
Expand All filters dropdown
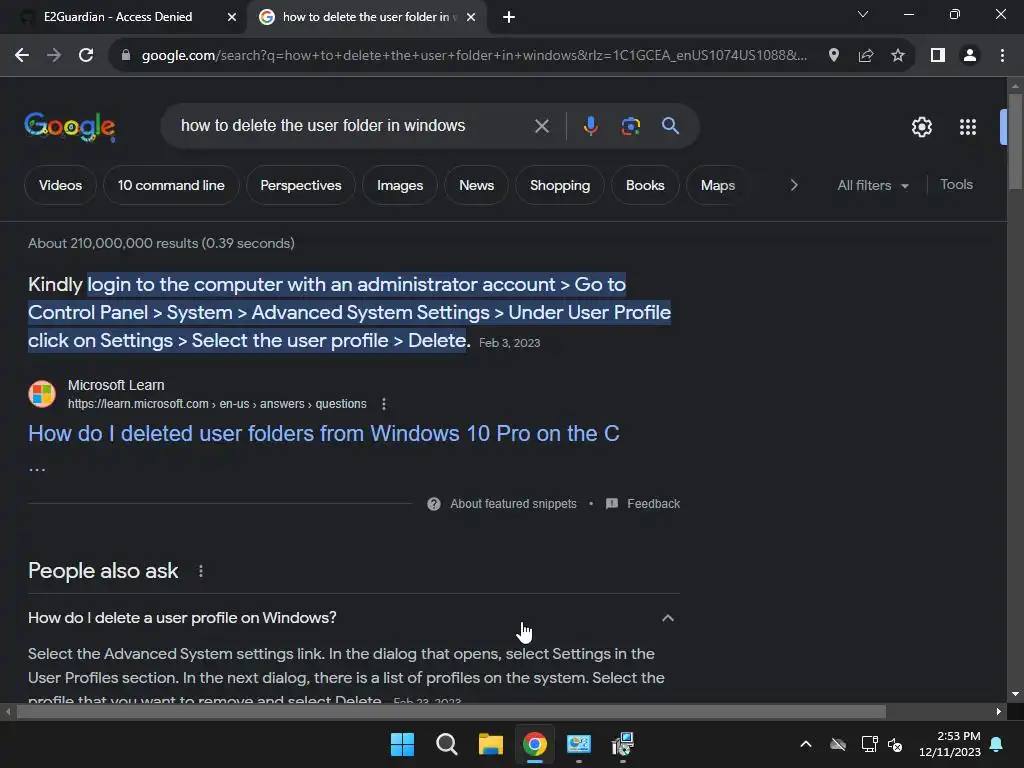tap(872, 185)
